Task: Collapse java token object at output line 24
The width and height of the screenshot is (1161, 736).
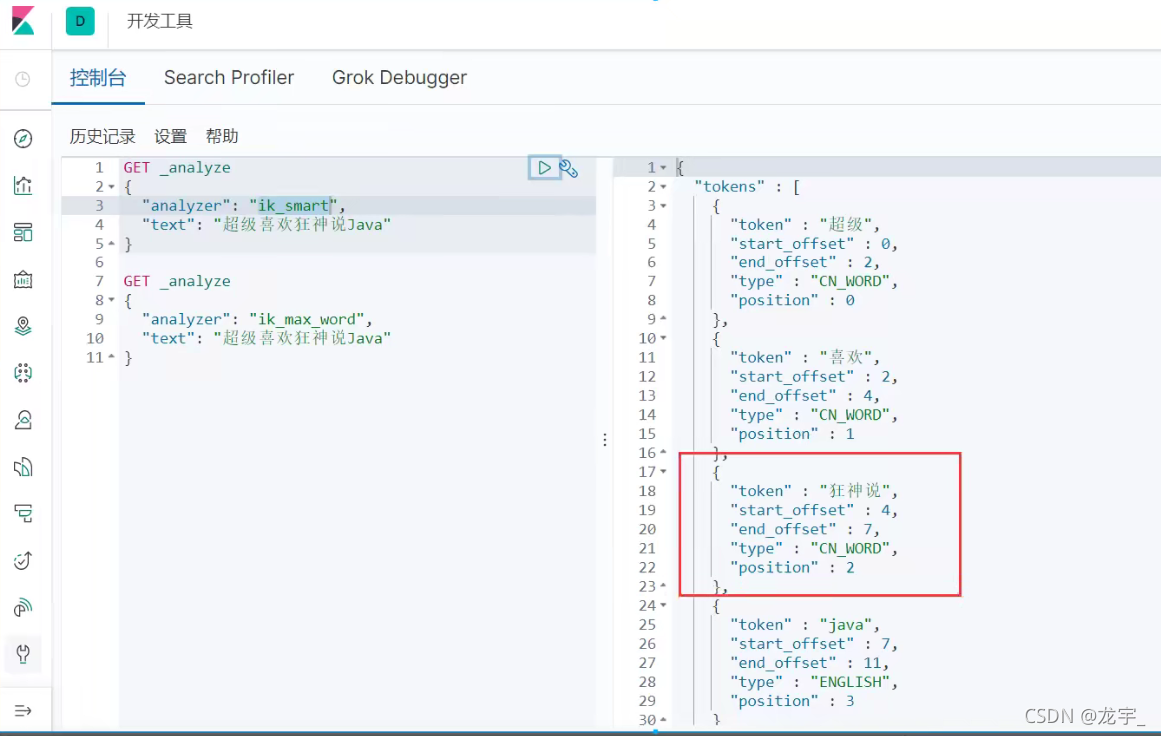Action: [663, 605]
